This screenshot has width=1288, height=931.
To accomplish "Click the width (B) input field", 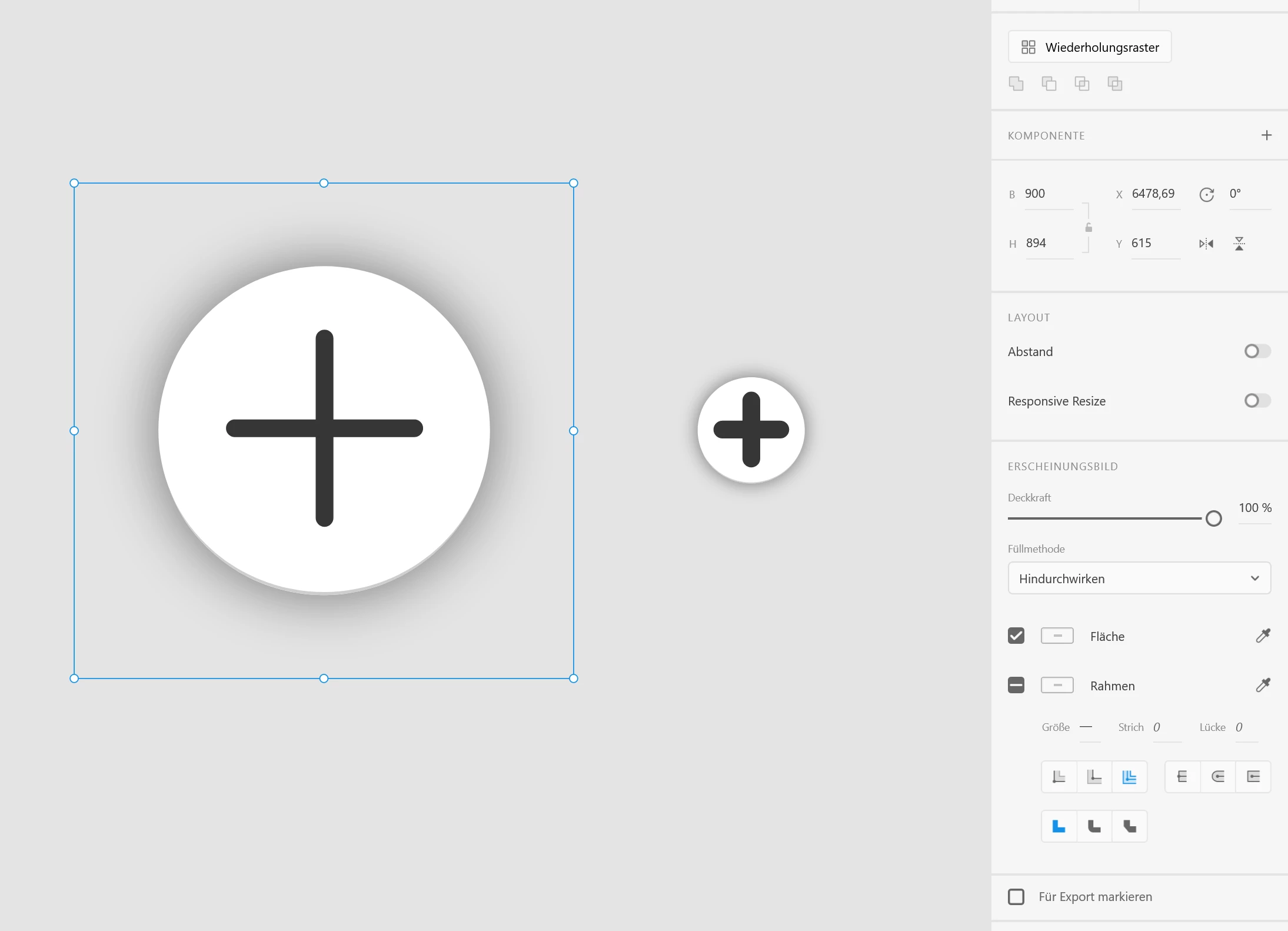I will (1048, 194).
